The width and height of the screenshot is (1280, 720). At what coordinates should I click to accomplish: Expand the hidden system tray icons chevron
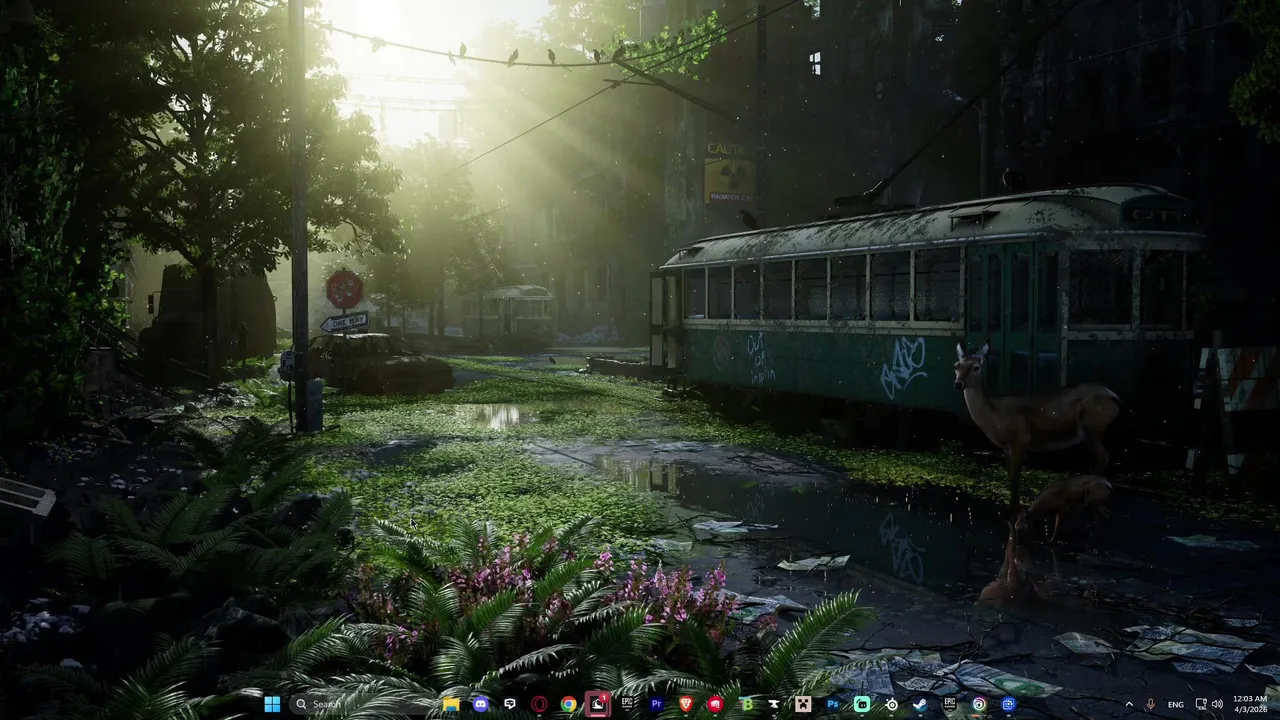[x=1129, y=704]
